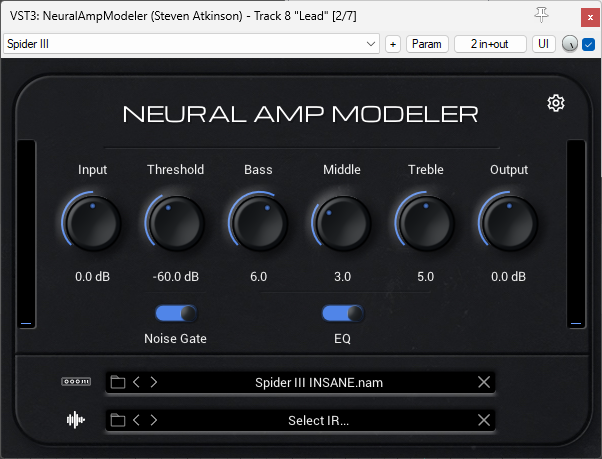Image resolution: width=602 pixels, height=459 pixels.
Task: Open plugin settings gear icon
Action: (x=556, y=103)
